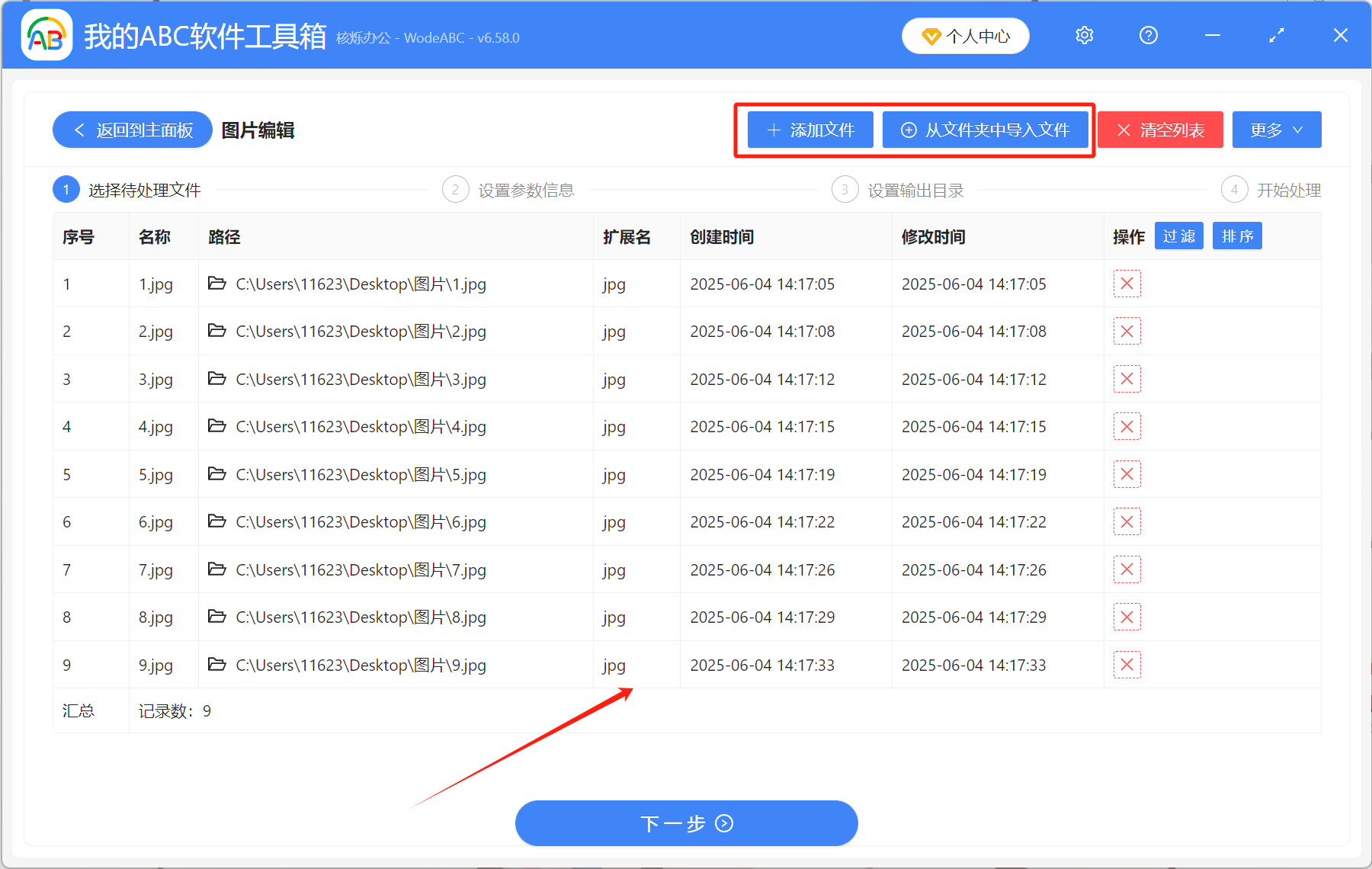
Task: Import files via 从文件夹中导入文件
Action: pyautogui.click(x=986, y=130)
